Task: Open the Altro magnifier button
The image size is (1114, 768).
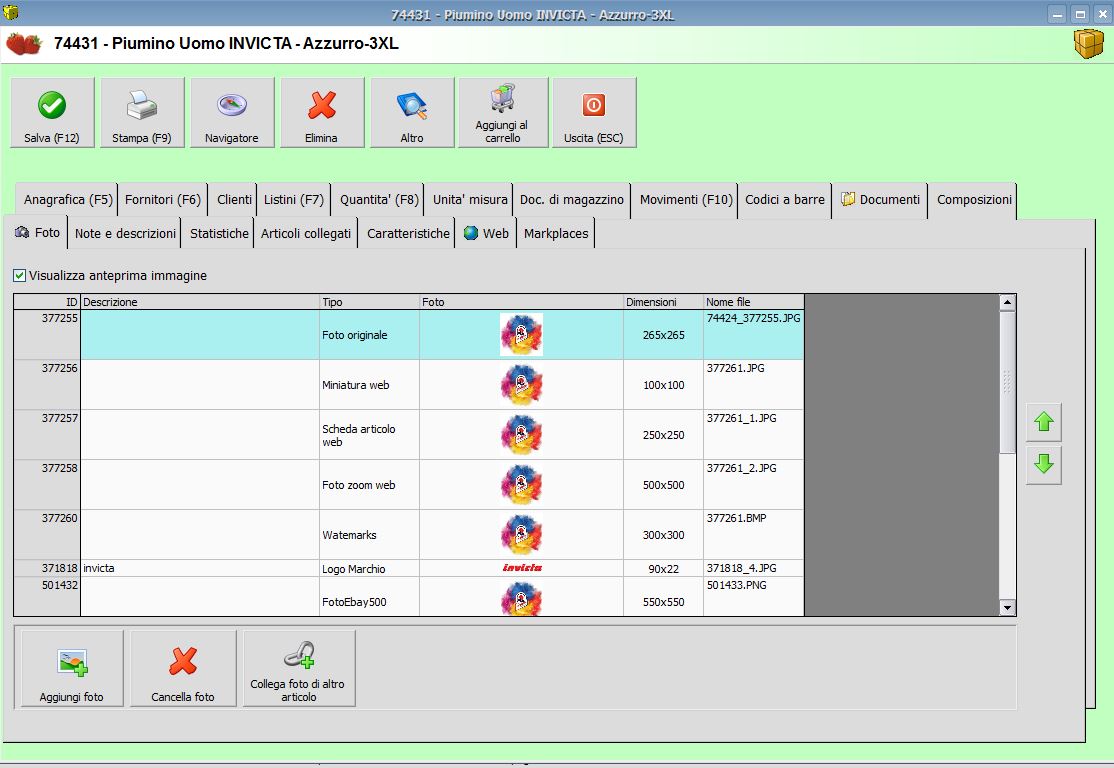Action: pyautogui.click(x=412, y=112)
